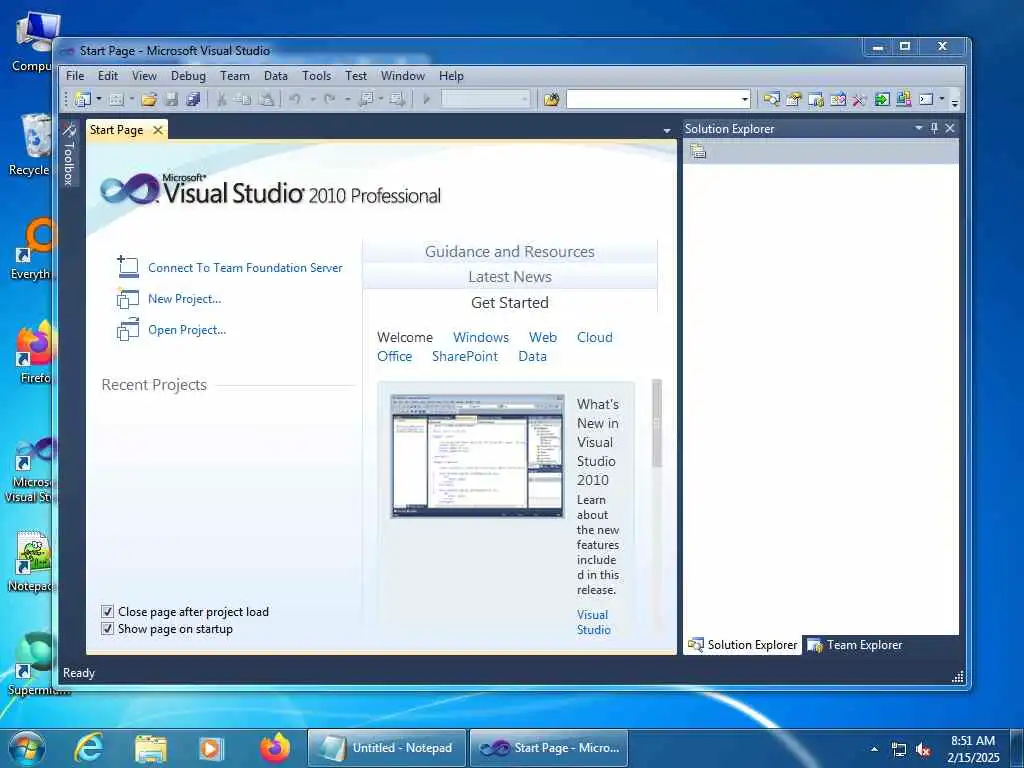Click the Start Debugging play icon
The width and height of the screenshot is (1024, 768).
point(426,99)
